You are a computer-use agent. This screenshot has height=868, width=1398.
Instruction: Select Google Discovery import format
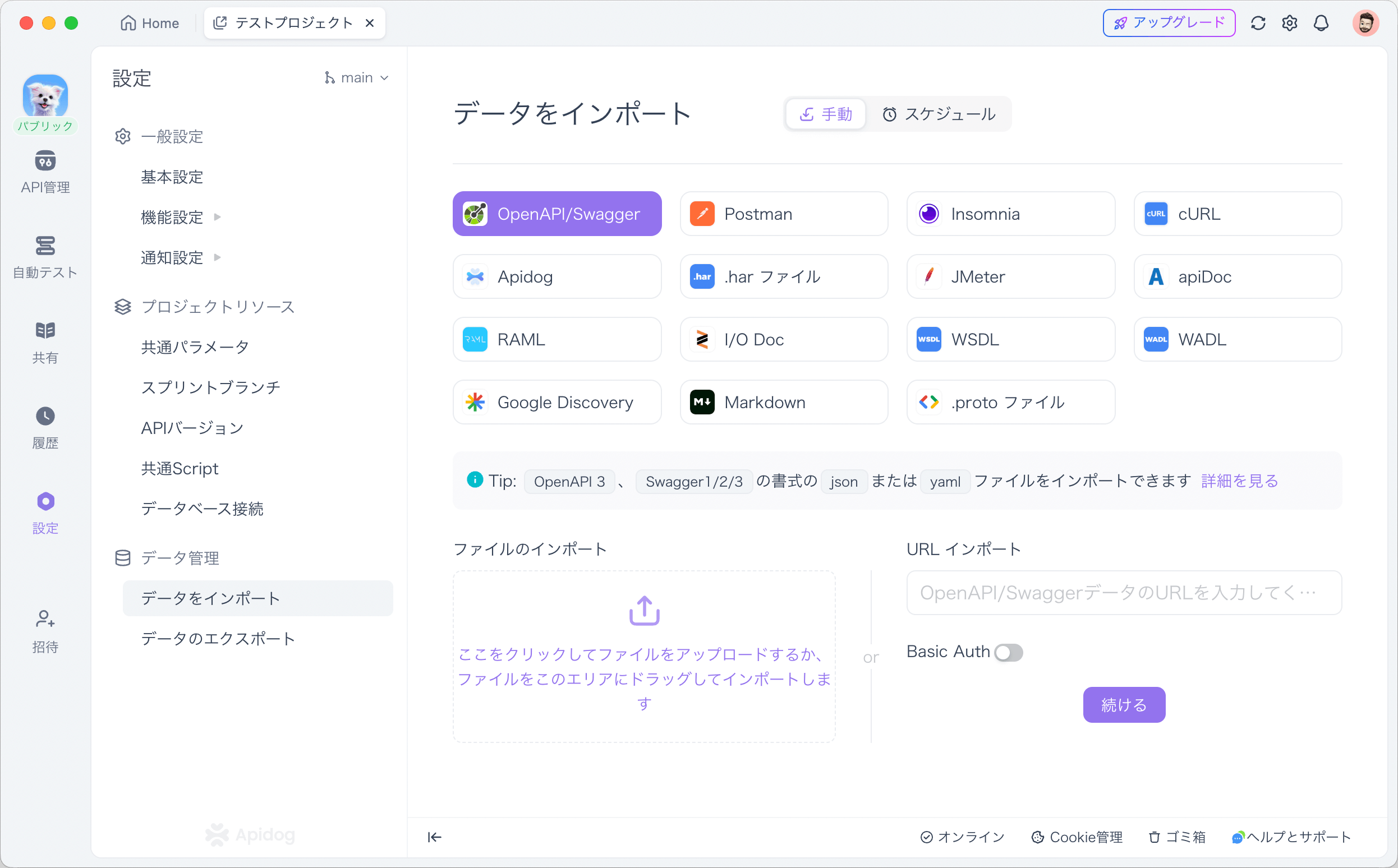click(557, 402)
